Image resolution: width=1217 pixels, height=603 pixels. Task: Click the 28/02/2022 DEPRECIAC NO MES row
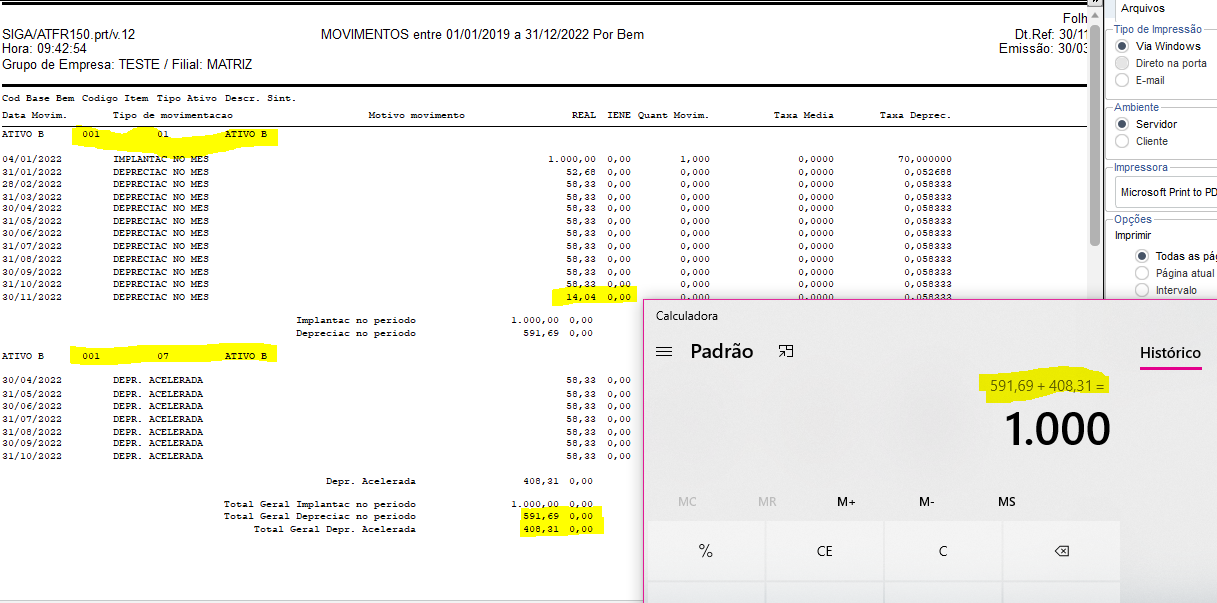pos(476,184)
